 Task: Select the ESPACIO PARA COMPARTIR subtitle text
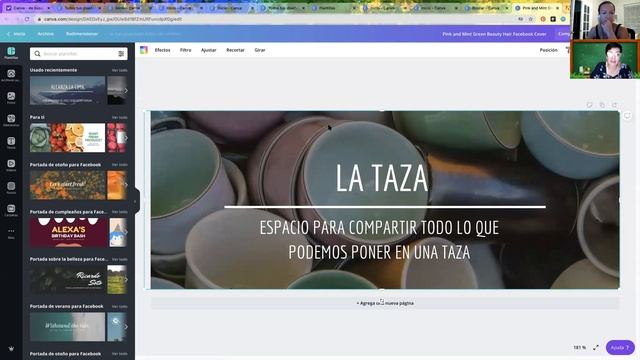pos(379,240)
